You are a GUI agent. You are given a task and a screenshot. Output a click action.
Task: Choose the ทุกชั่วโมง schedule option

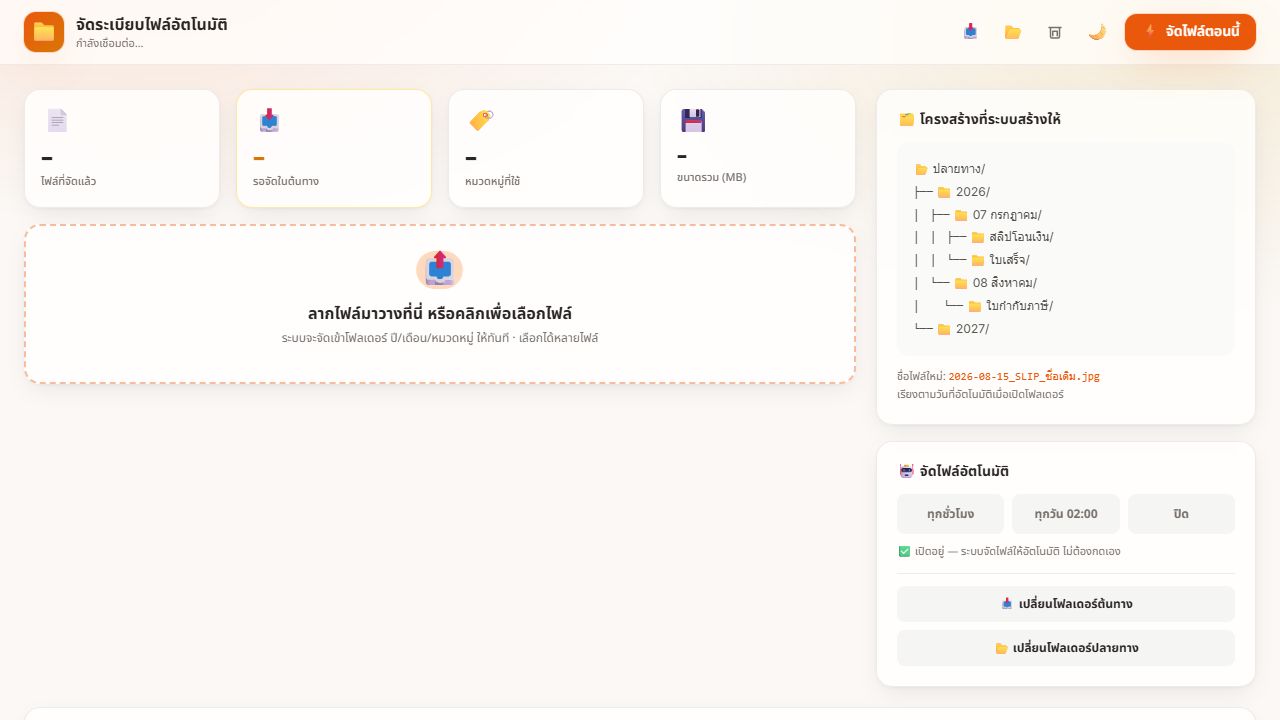point(951,514)
